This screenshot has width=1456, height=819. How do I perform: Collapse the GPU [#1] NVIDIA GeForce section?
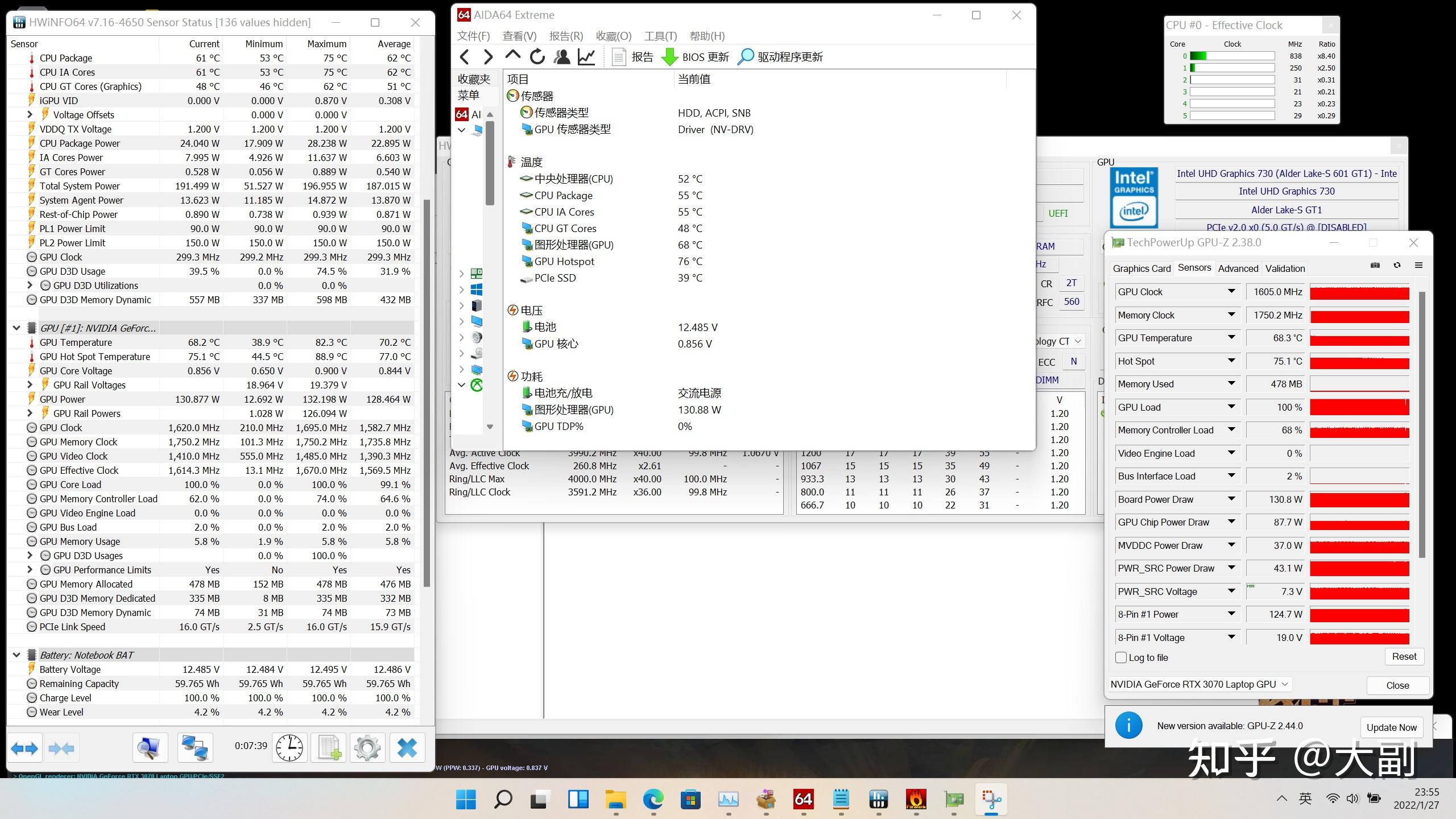pos(16,328)
